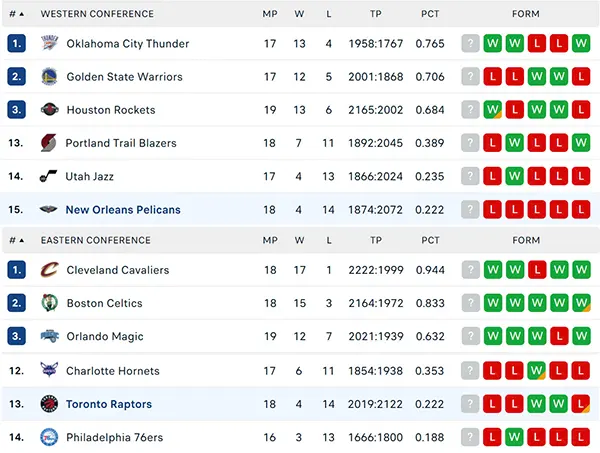Click the Cleveland Cavaliers logo
Viewport: 600px width, 453px height.
(x=49, y=270)
